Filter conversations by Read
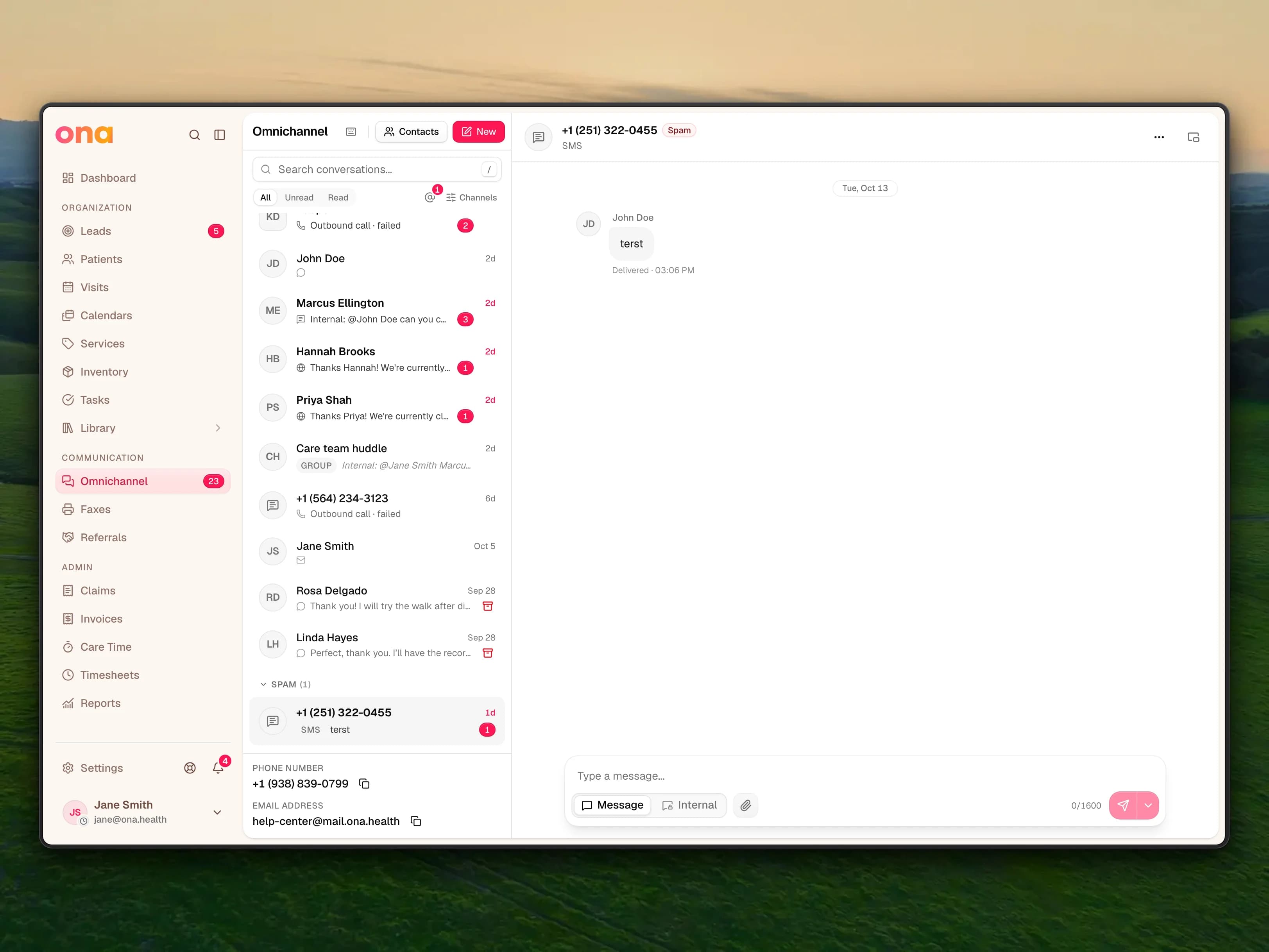Viewport: 1269px width, 952px height. click(338, 197)
